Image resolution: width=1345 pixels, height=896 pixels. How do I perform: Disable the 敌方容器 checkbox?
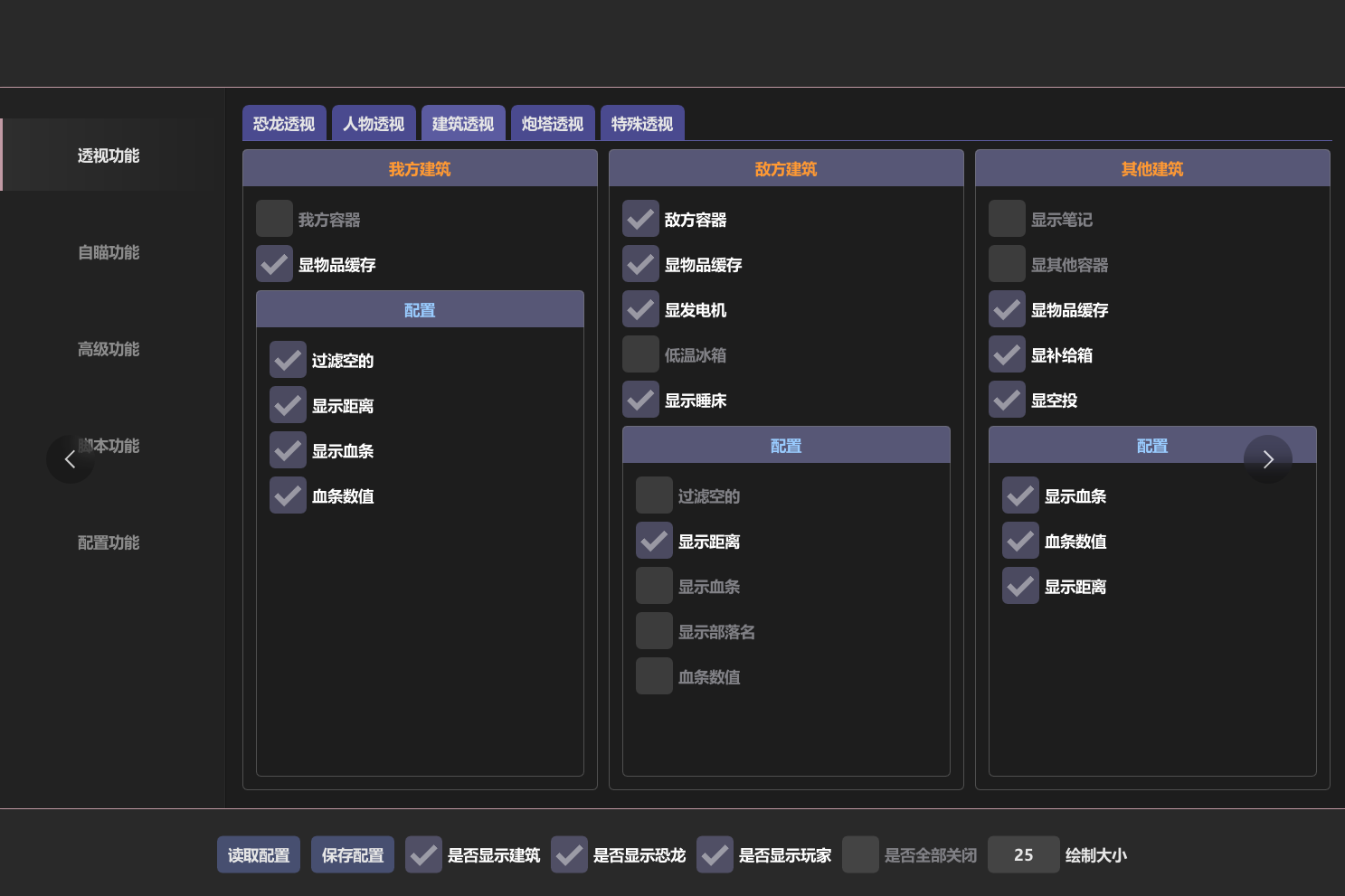(x=640, y=219)
